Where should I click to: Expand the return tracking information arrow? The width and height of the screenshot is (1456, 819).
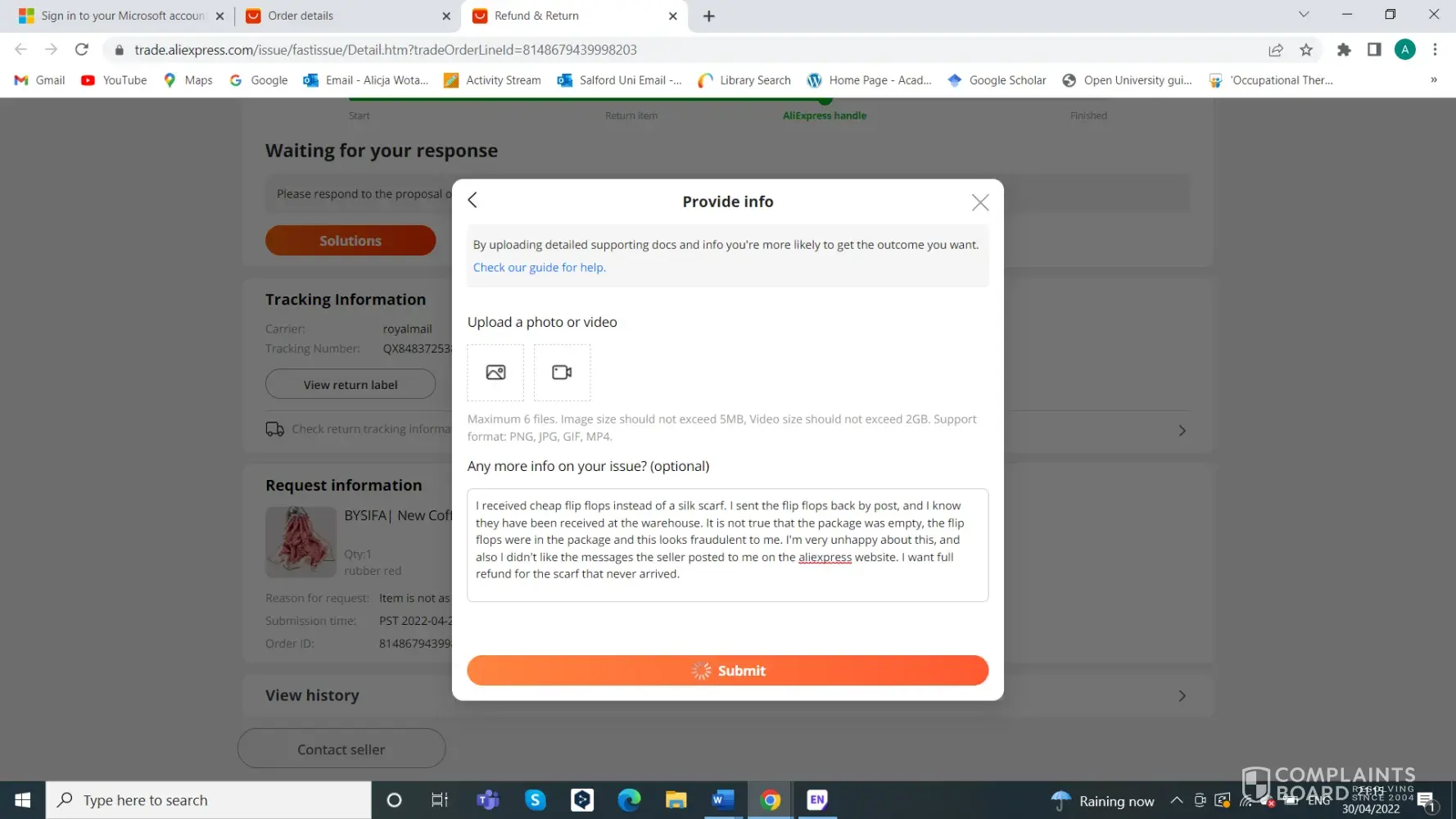point(1182,431)
